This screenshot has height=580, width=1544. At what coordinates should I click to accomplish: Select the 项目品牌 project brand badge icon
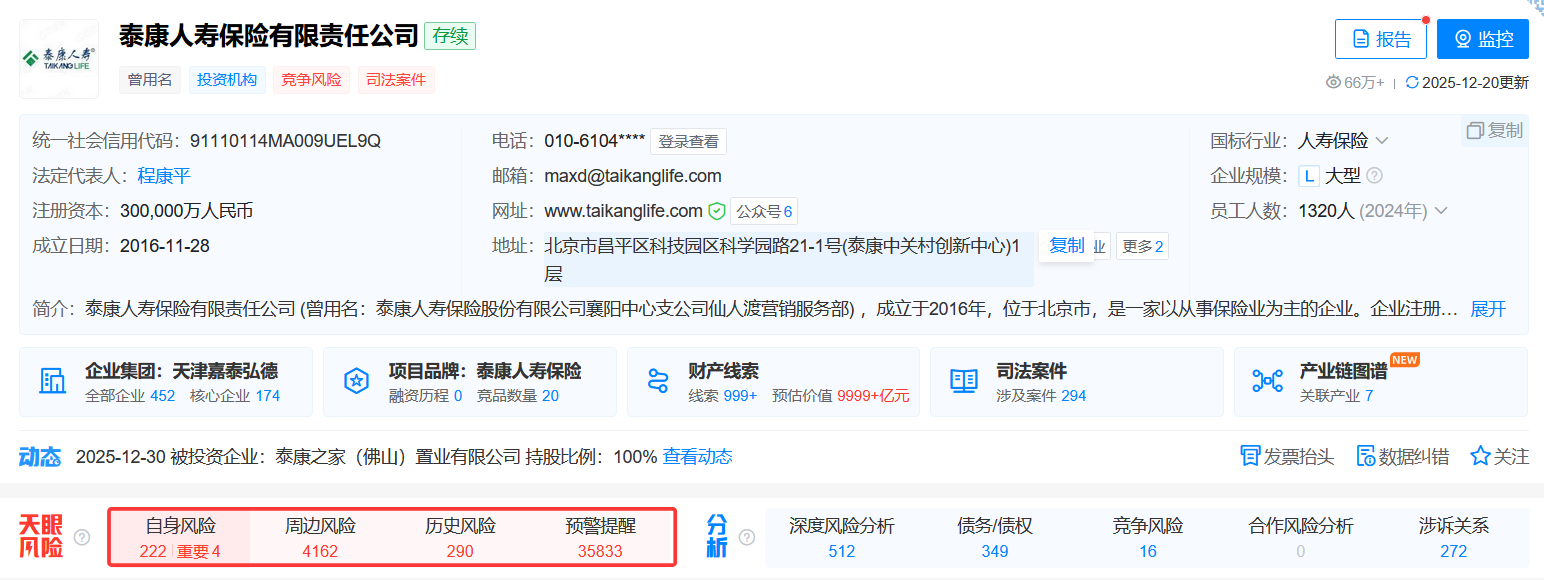click(357, 380)
